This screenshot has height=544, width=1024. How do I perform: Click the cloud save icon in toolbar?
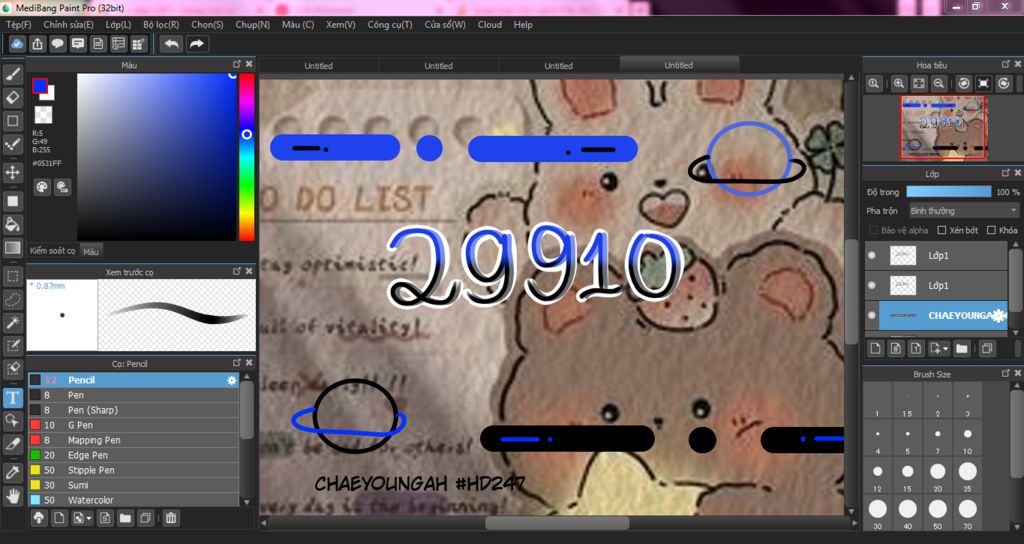click(18, 44)
